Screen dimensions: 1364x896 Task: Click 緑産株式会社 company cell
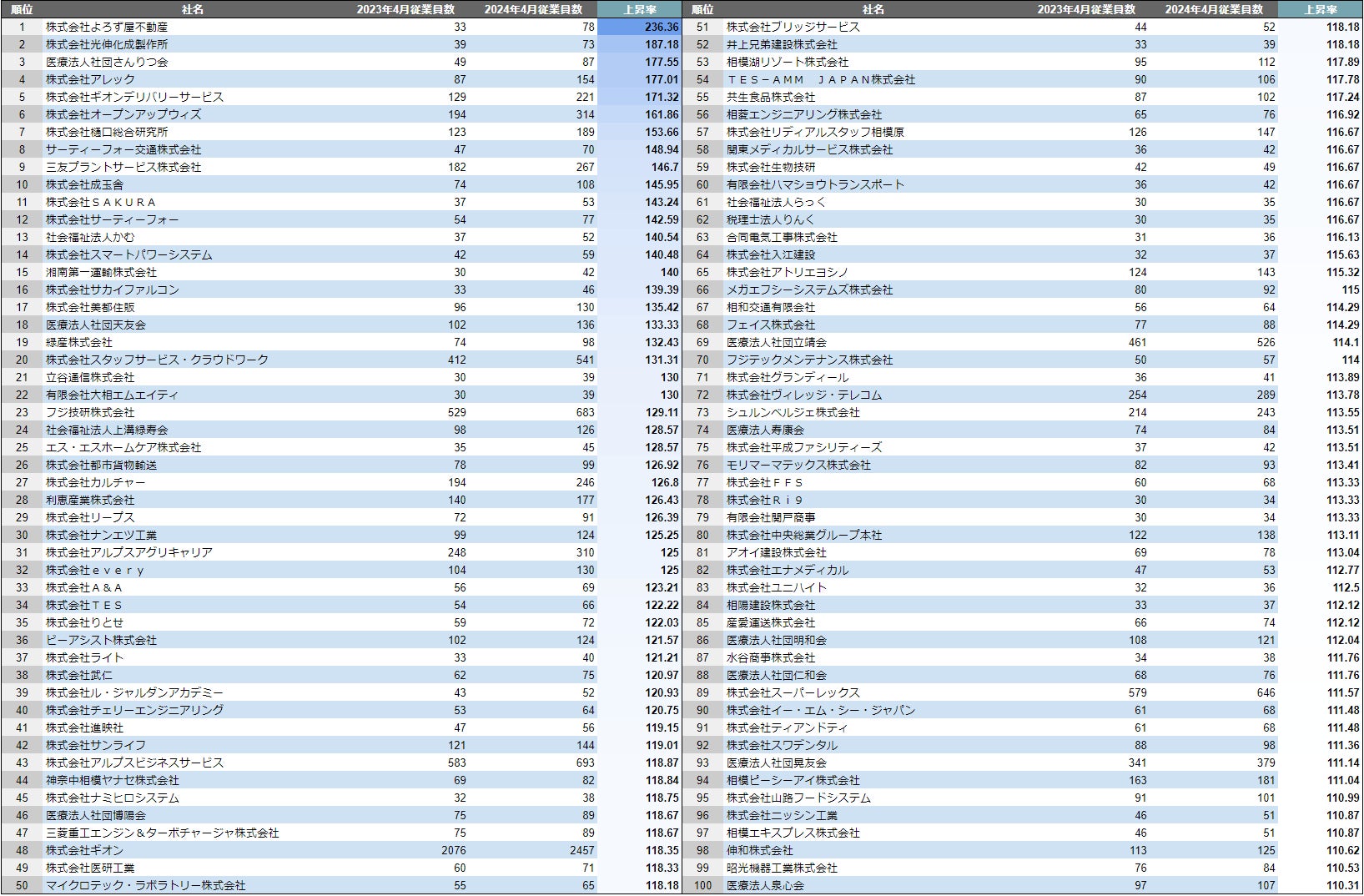[79, 342]
